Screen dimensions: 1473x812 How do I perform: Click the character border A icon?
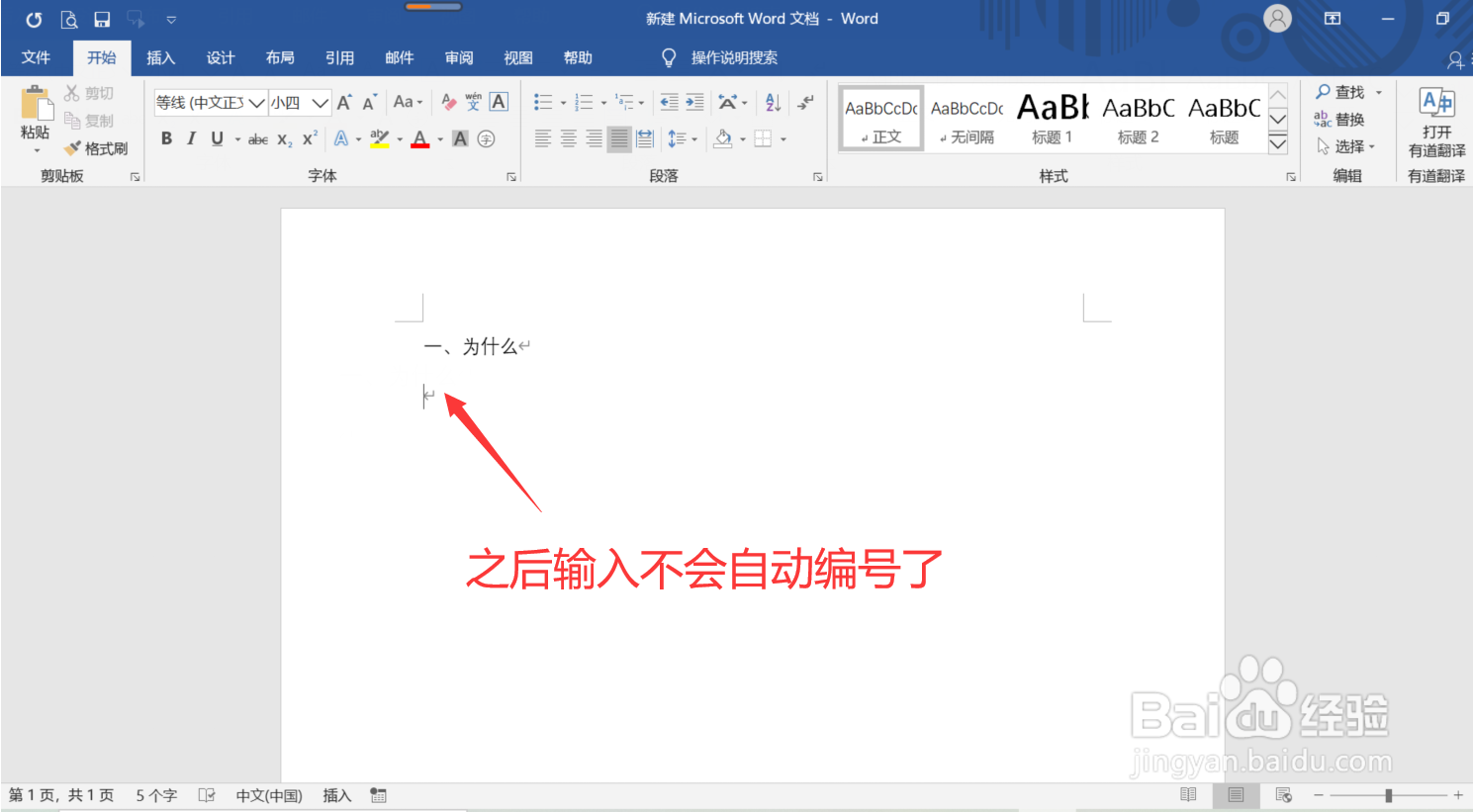499,102
